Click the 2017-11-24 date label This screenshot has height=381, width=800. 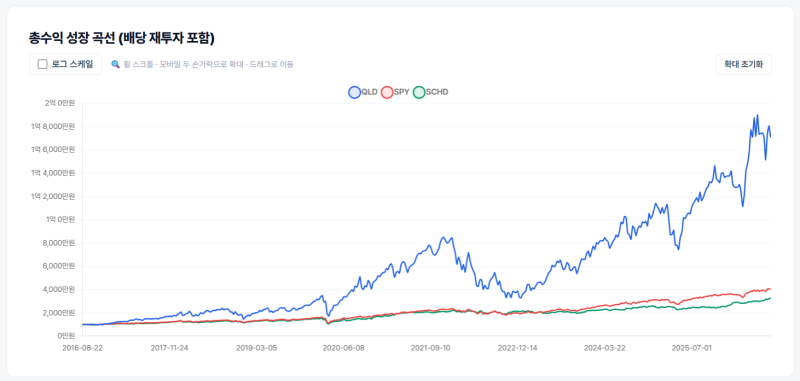[170, 348]
